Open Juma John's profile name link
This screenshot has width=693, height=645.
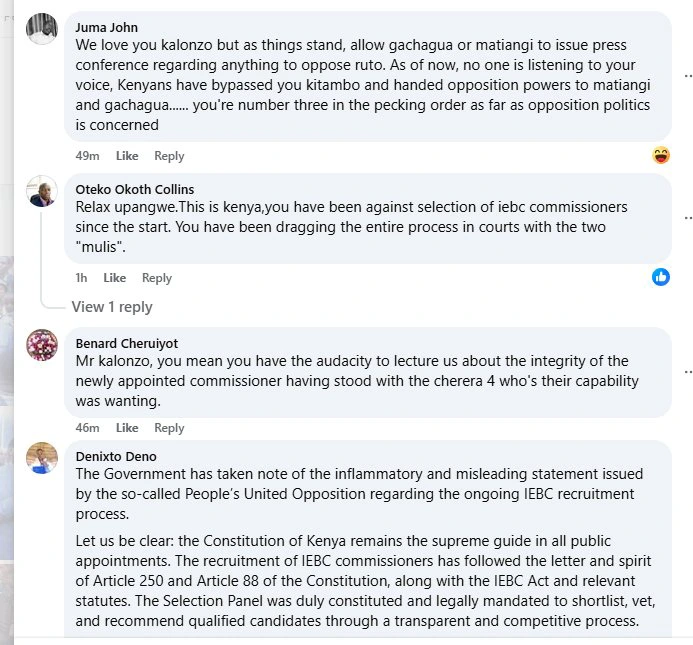(x=107, y=27)
